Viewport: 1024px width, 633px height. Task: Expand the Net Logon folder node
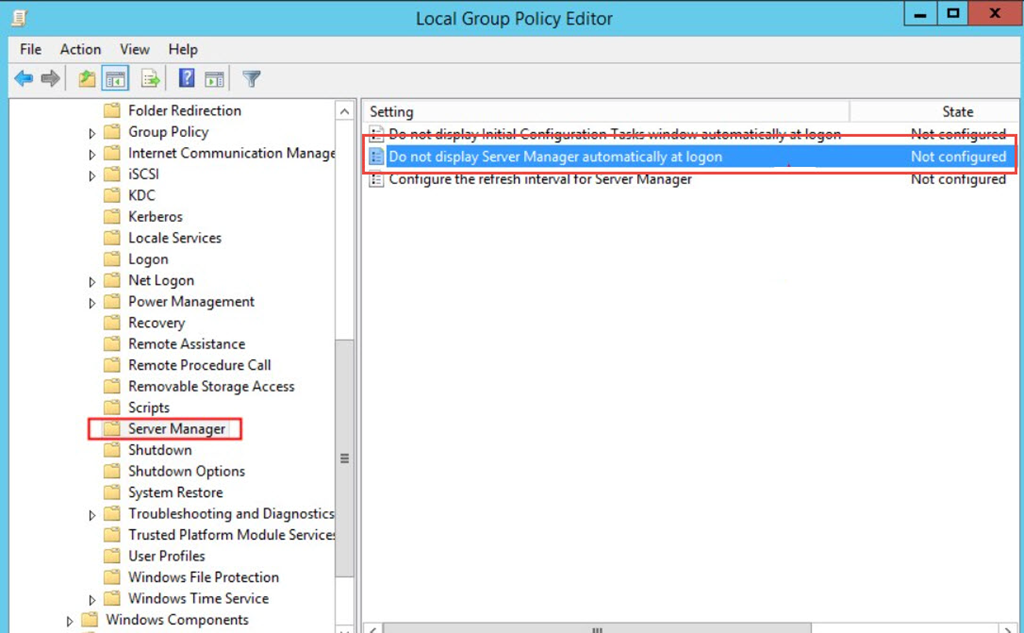[92, 281]
